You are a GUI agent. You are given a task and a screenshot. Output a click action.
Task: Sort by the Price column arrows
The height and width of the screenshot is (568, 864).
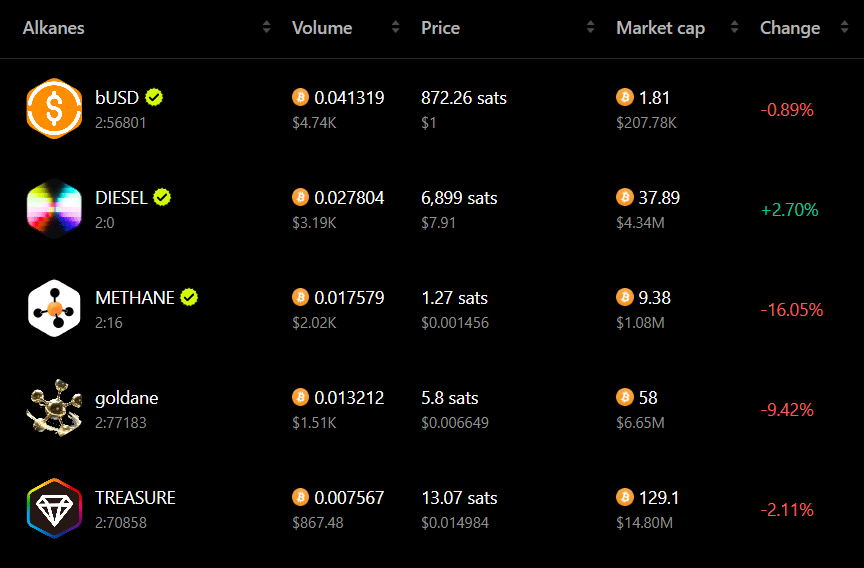[591, 27]
